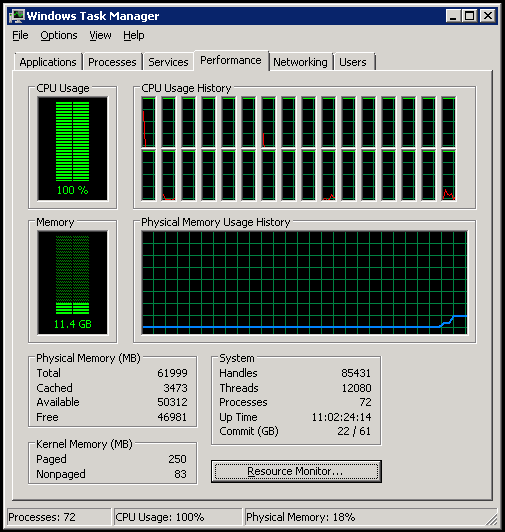Open Resource Monitor

(296, 471)
